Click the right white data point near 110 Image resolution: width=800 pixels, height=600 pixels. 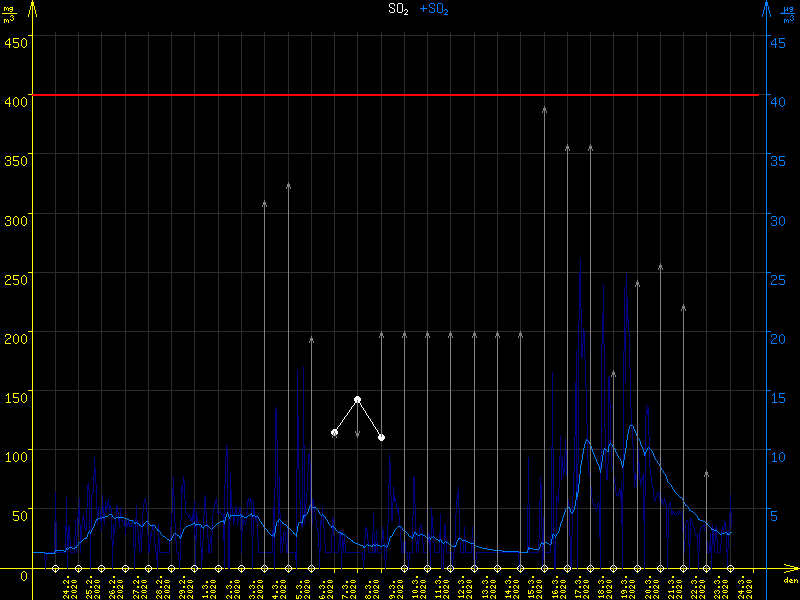click(x=381, y=437)
